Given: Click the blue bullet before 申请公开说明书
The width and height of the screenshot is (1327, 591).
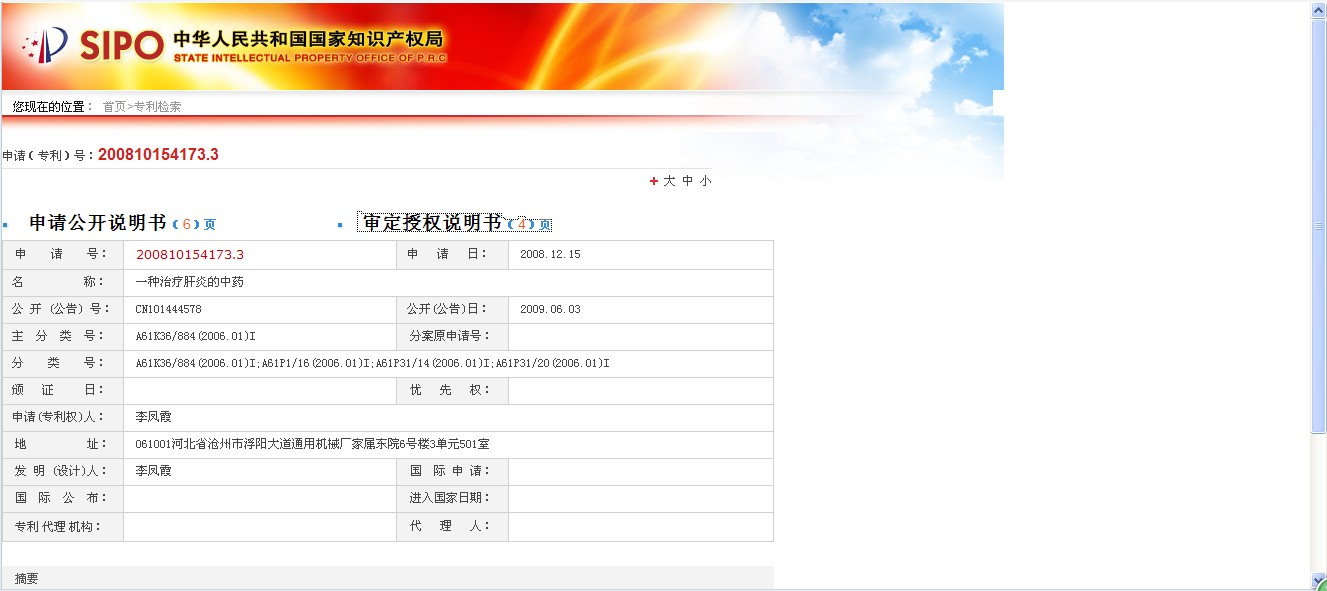Looking at the screenshot, I should pos(5,225).
